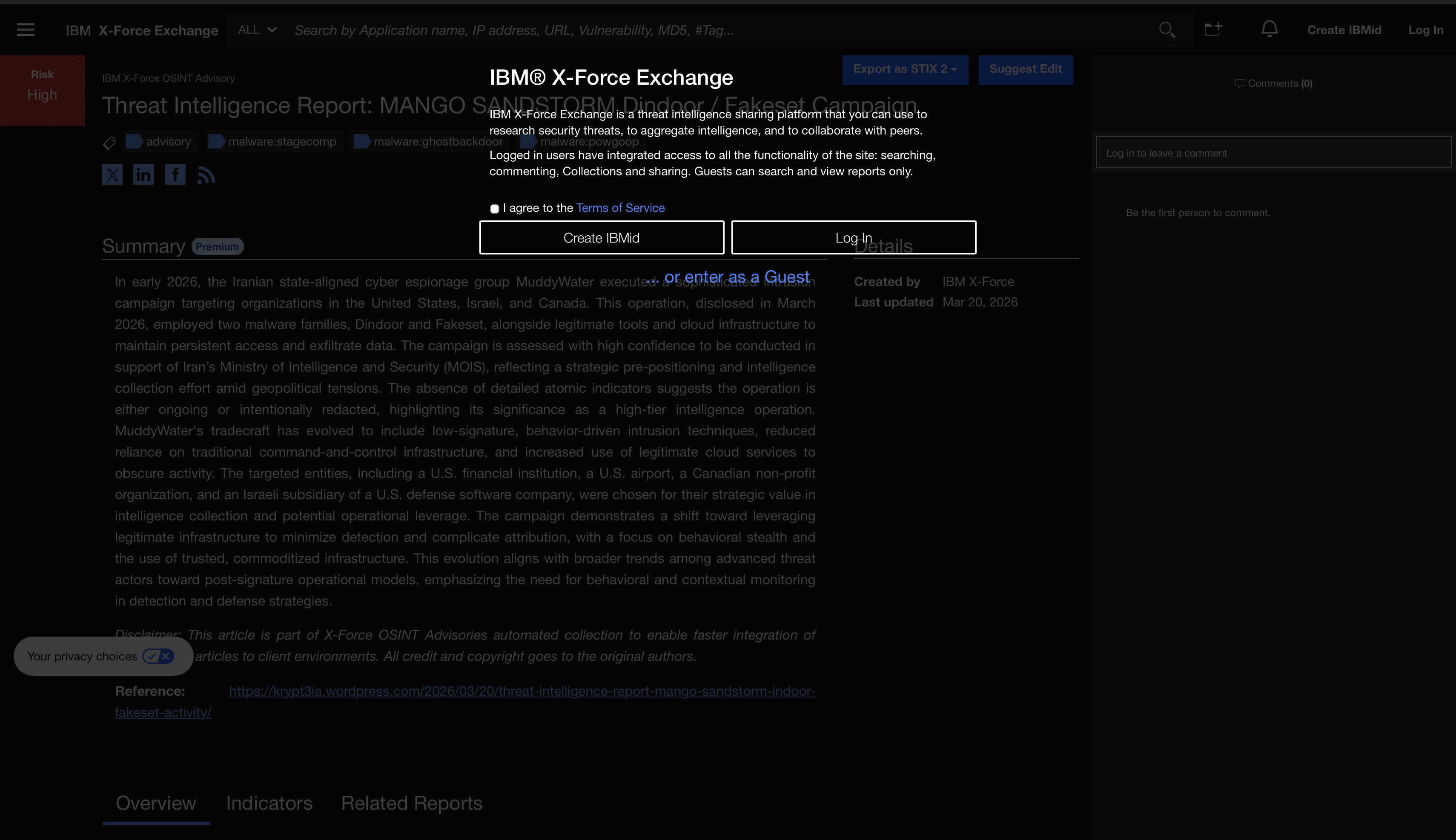Switch to the Indicators tab
This screenshot has width=1456, height=840.
click(269, 803)
